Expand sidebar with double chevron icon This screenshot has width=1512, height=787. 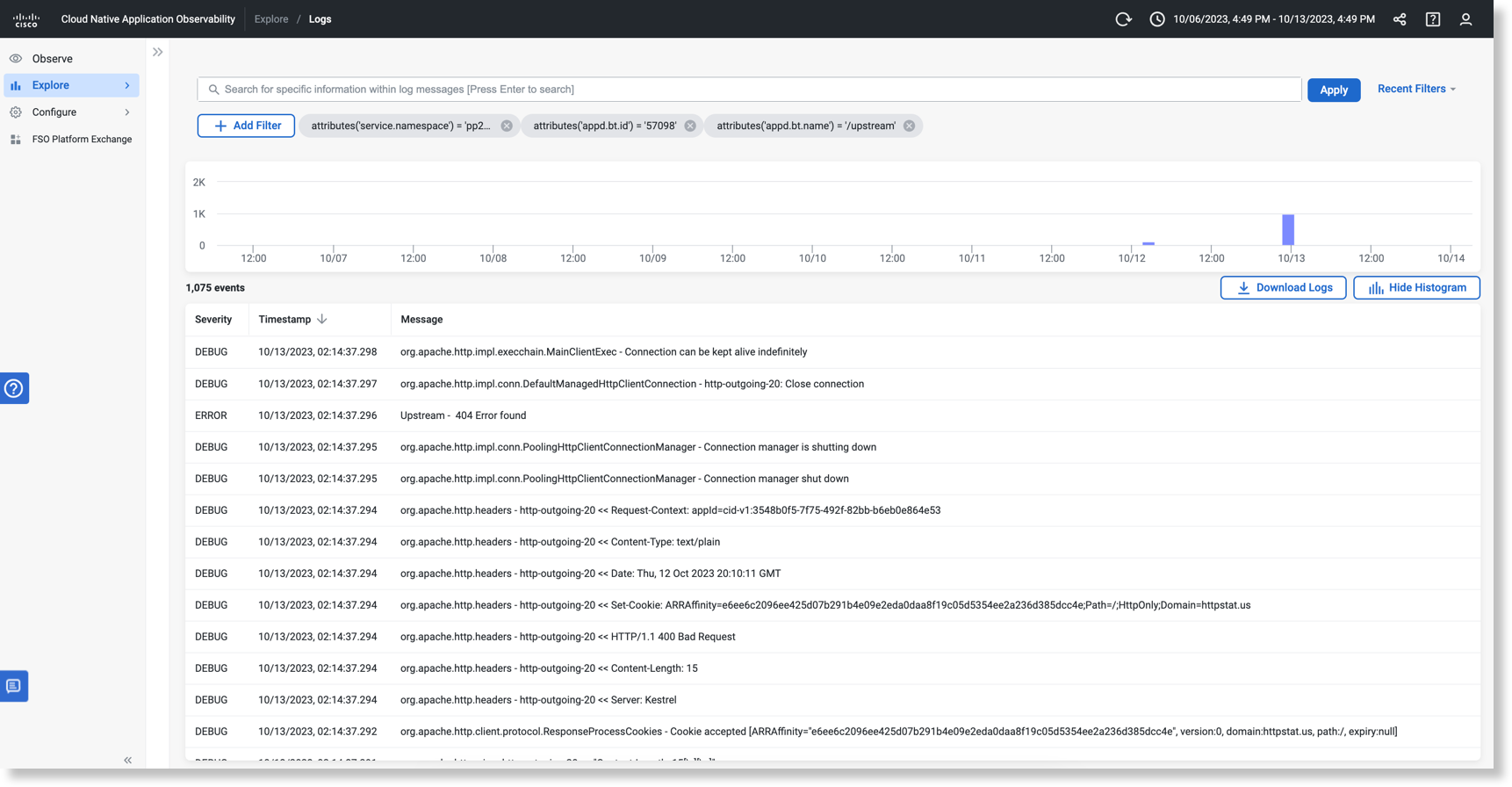coord(158,53)
